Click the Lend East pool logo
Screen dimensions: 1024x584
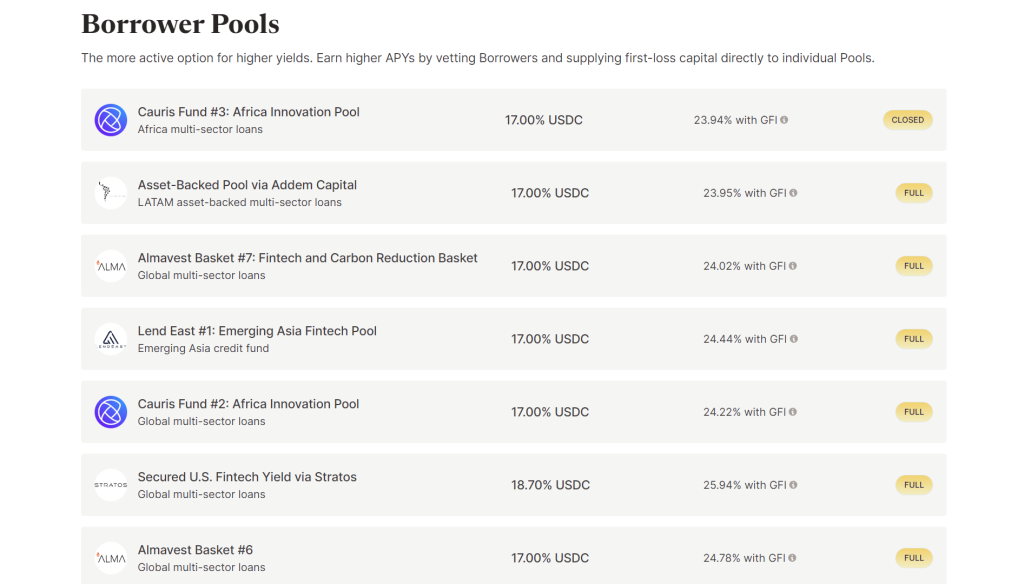(111, 339)
